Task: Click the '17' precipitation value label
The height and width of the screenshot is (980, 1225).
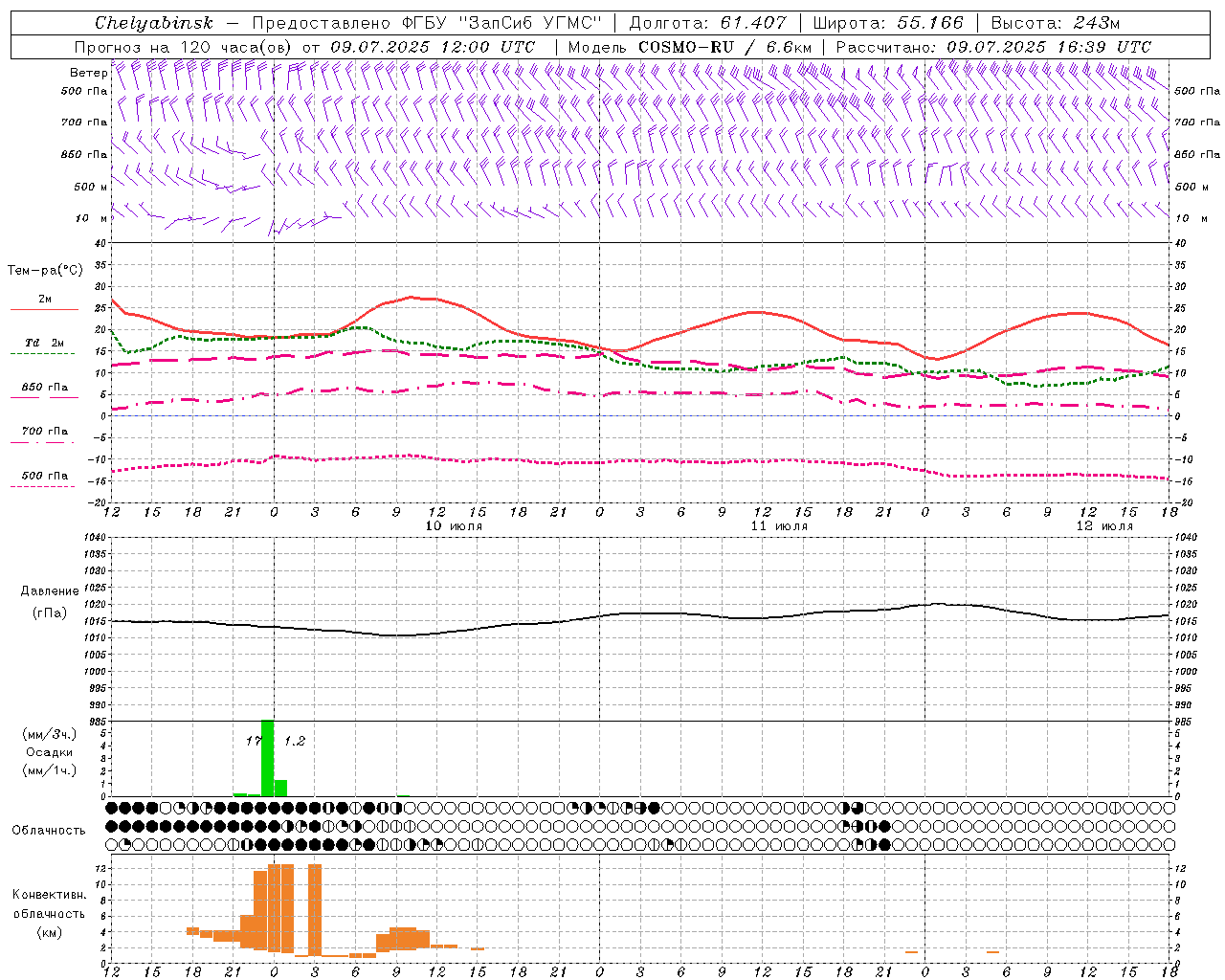Action: pyautogui.click(x=254, y=741)
